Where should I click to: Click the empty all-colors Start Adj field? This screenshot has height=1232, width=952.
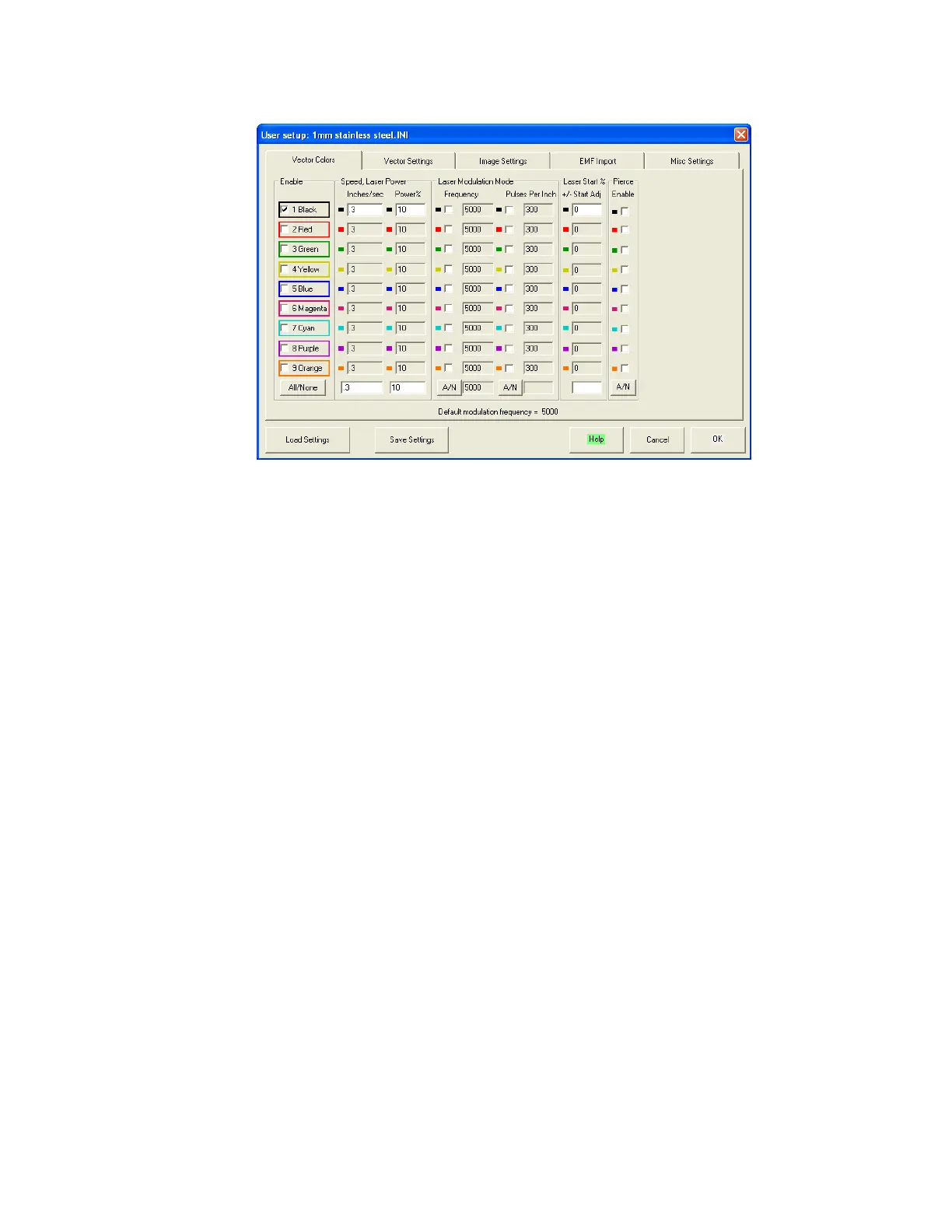pos(587,387)
